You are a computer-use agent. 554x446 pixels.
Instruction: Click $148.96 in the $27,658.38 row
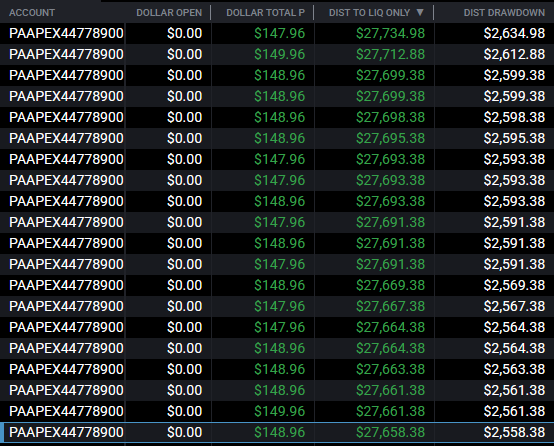pos(279,432)
